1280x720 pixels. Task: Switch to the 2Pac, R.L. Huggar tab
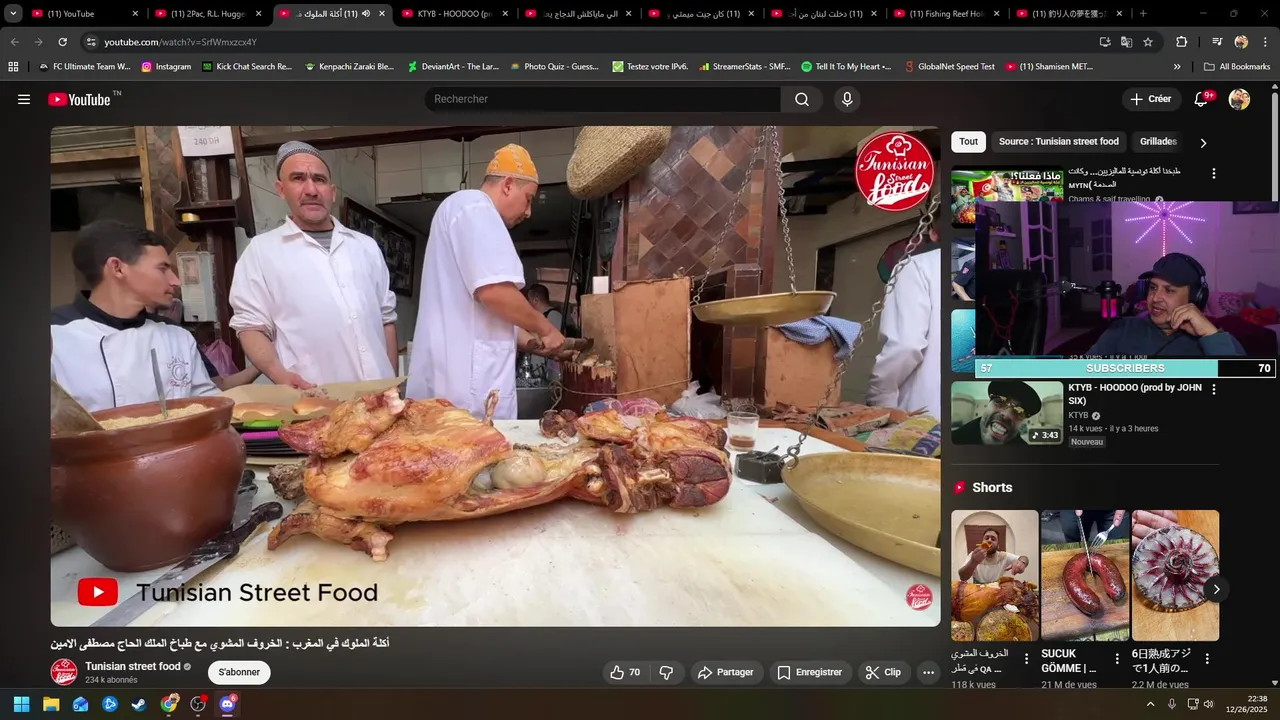pyautogui.click(x=204, y=14)
